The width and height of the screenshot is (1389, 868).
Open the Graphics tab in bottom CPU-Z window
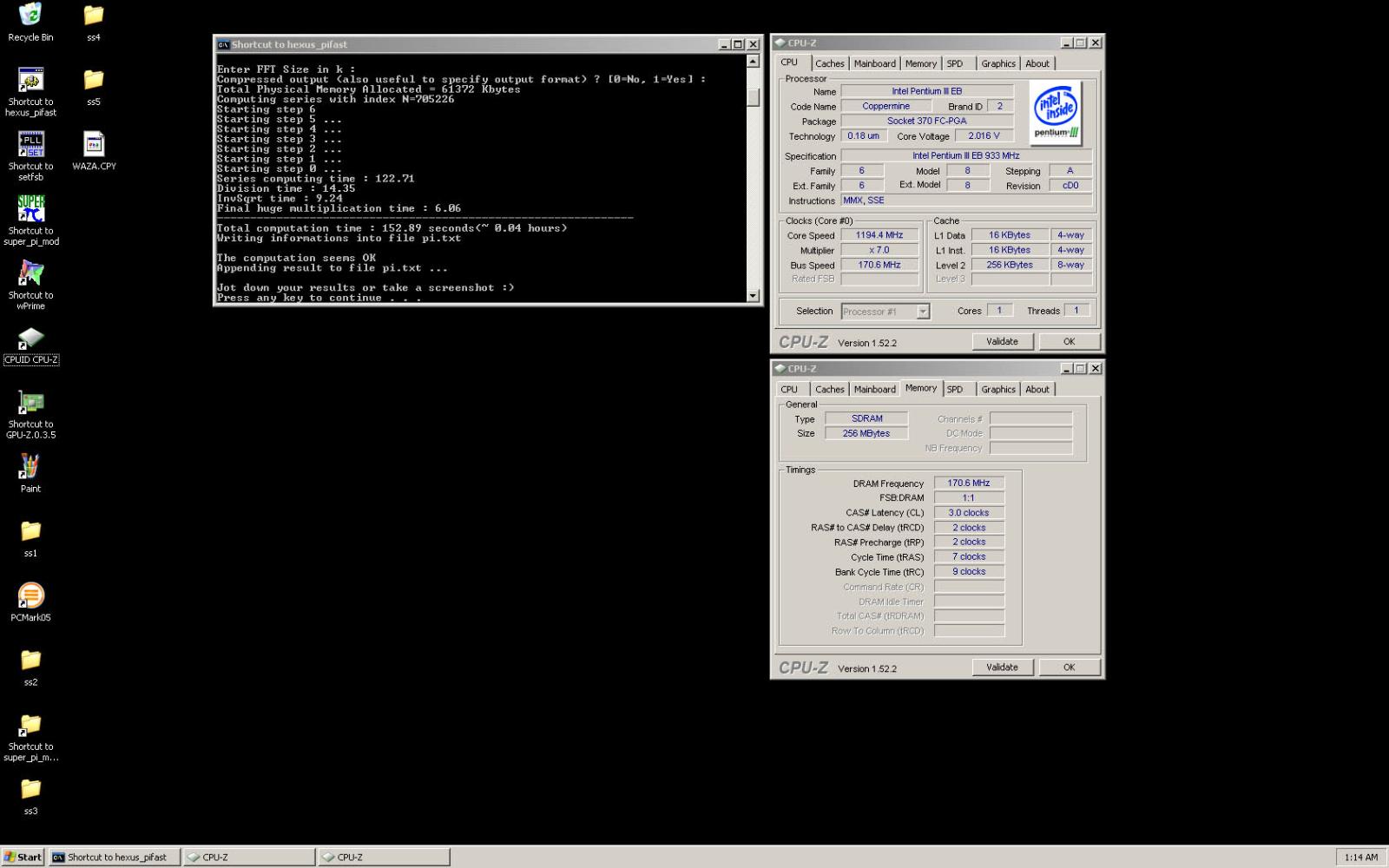998,390
